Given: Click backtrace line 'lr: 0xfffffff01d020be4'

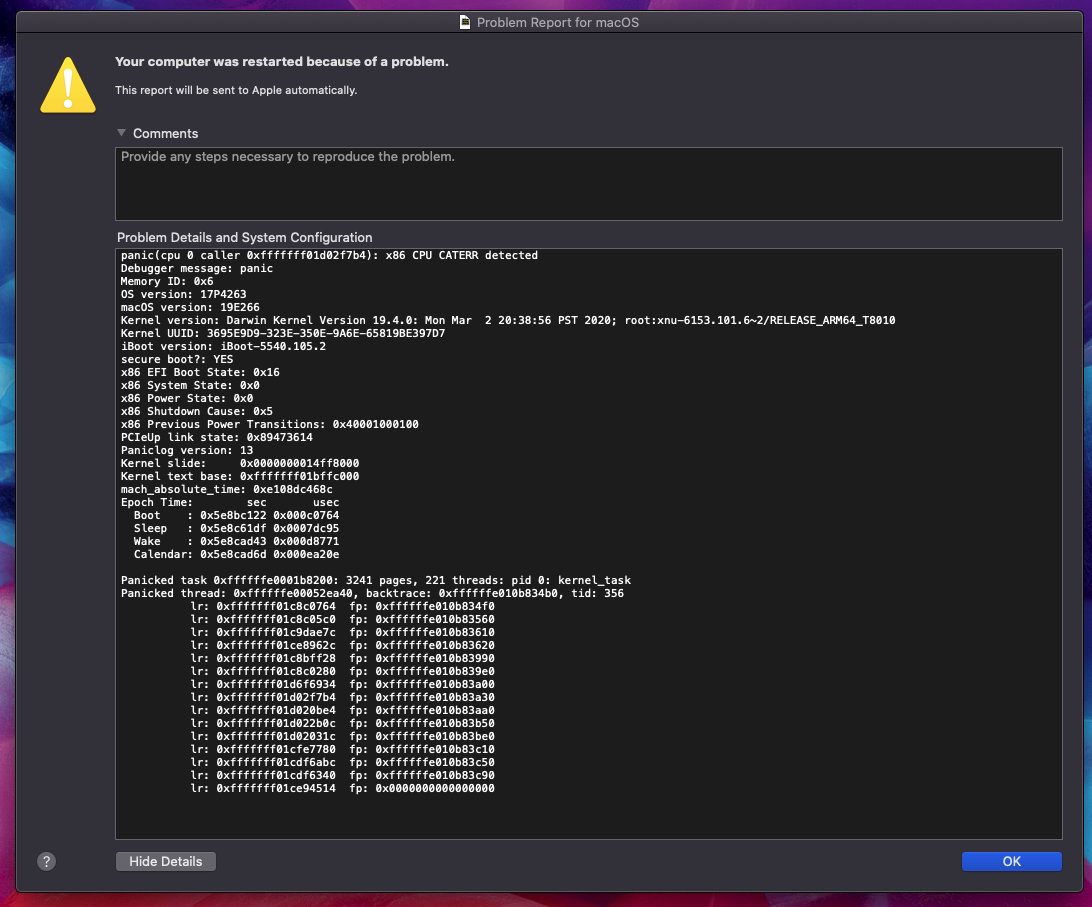Looking at the screenshot, I should point(343,711).
